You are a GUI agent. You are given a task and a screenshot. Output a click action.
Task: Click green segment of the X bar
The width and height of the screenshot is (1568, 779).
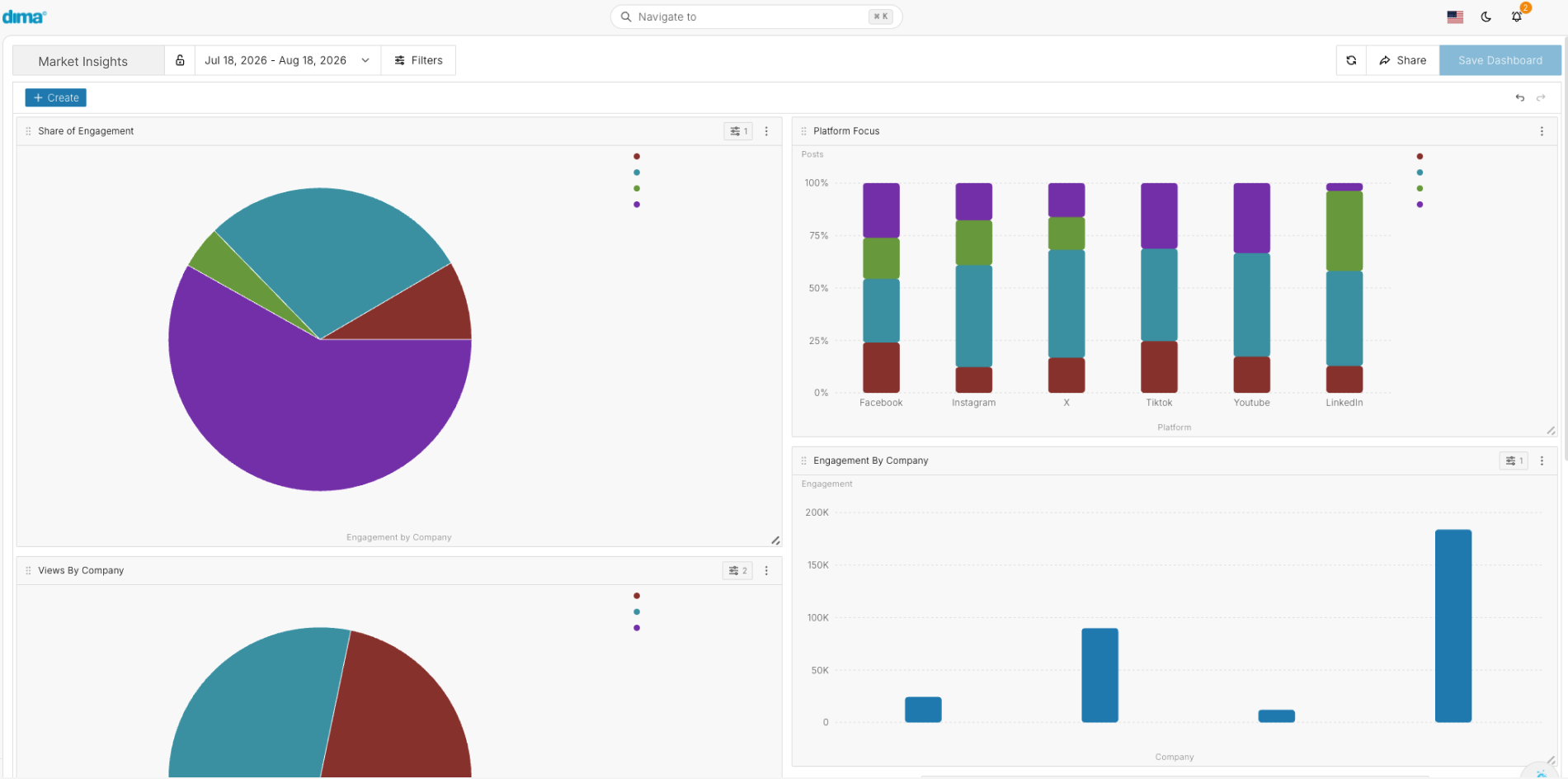[1067, 234]
